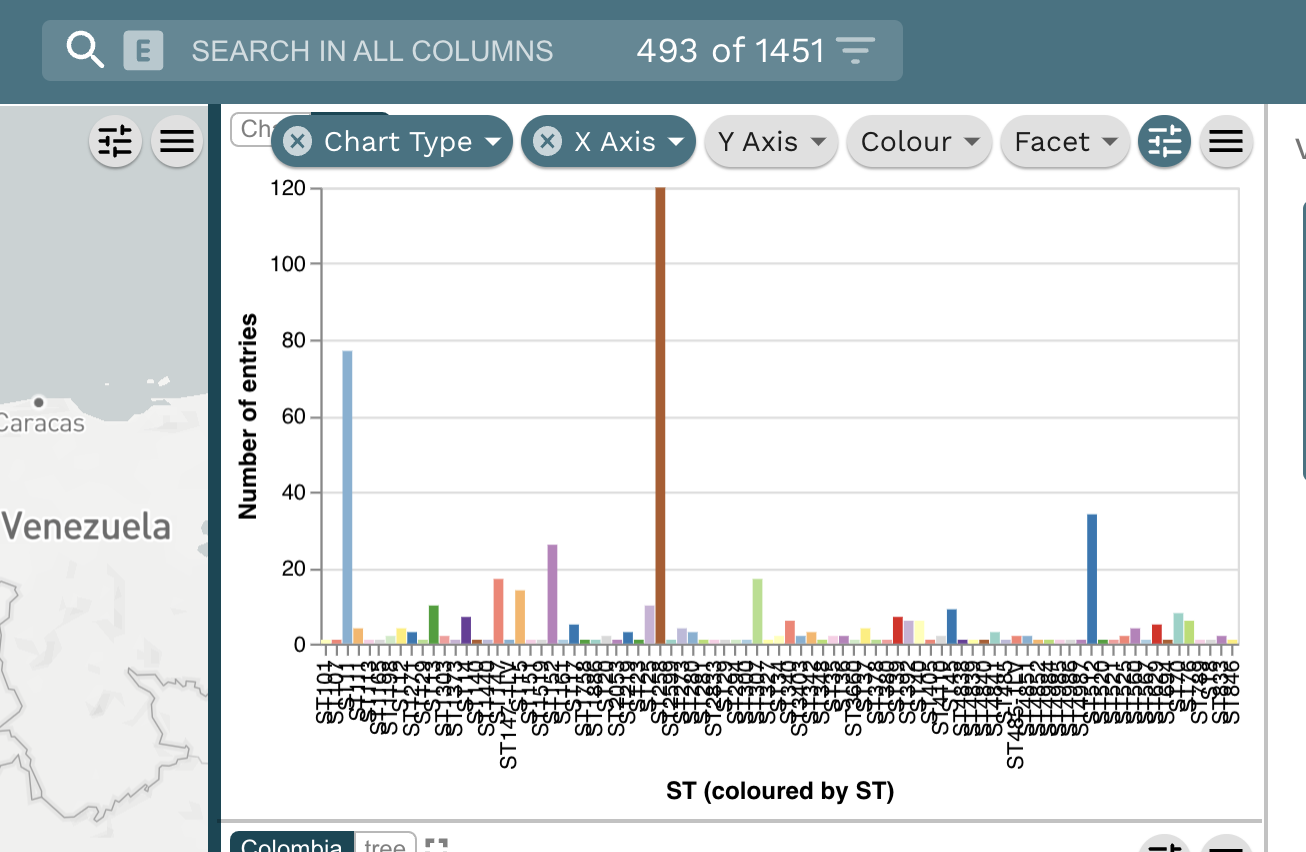
Task: Click the dark blue bar near 34 entries
Action: click(x=1092, y=580)
